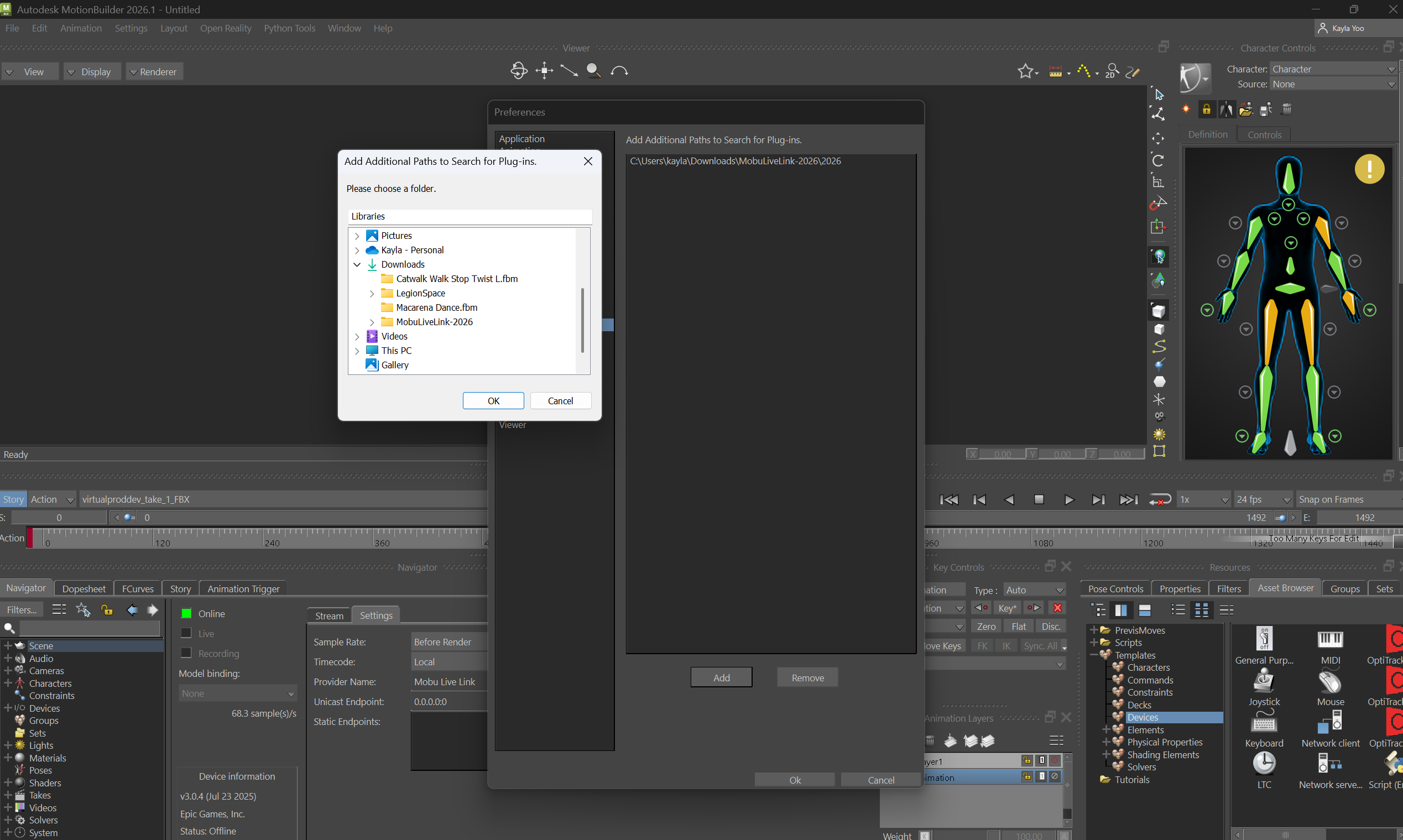Open the Python Tools menu

point(290,28)
